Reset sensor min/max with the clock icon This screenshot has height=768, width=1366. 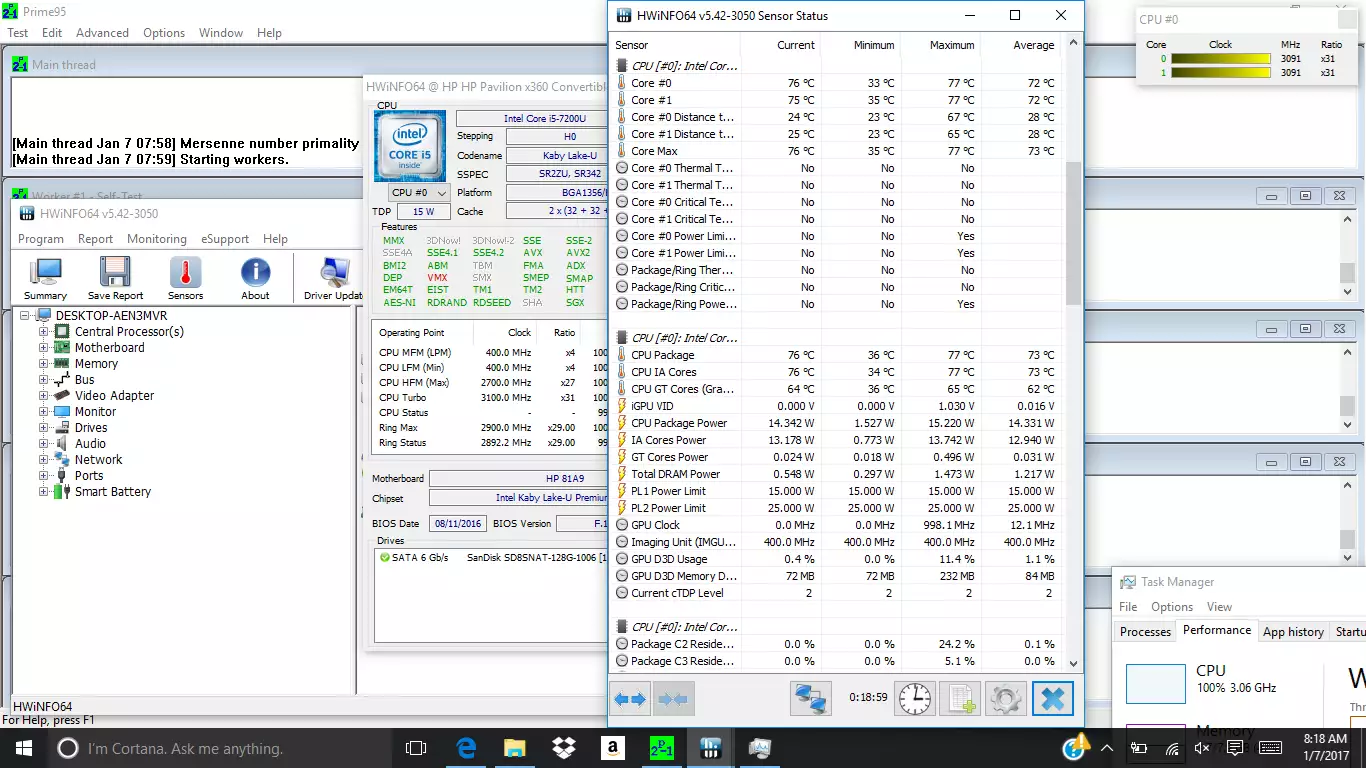[914, 699]
